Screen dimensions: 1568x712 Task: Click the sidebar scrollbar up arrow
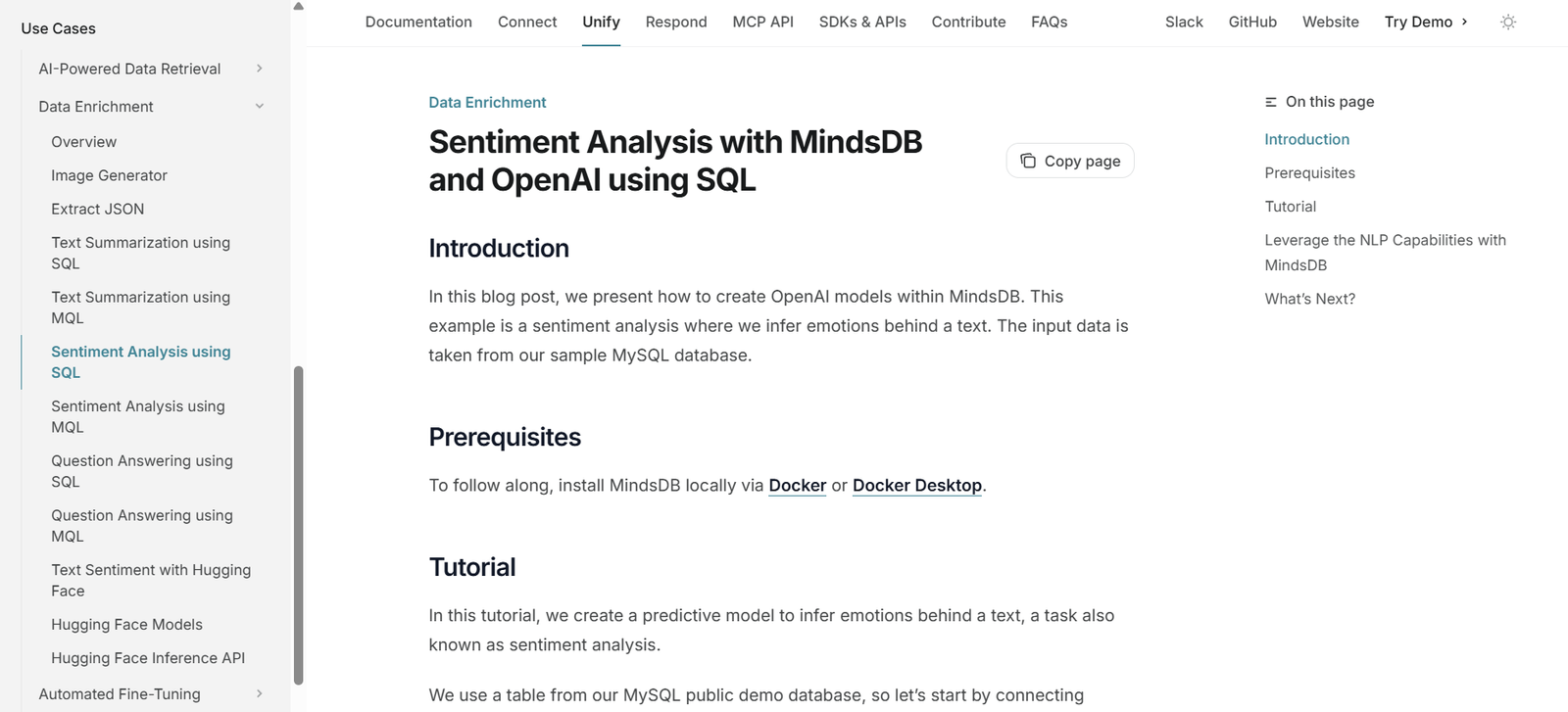(x=298, y=6)
